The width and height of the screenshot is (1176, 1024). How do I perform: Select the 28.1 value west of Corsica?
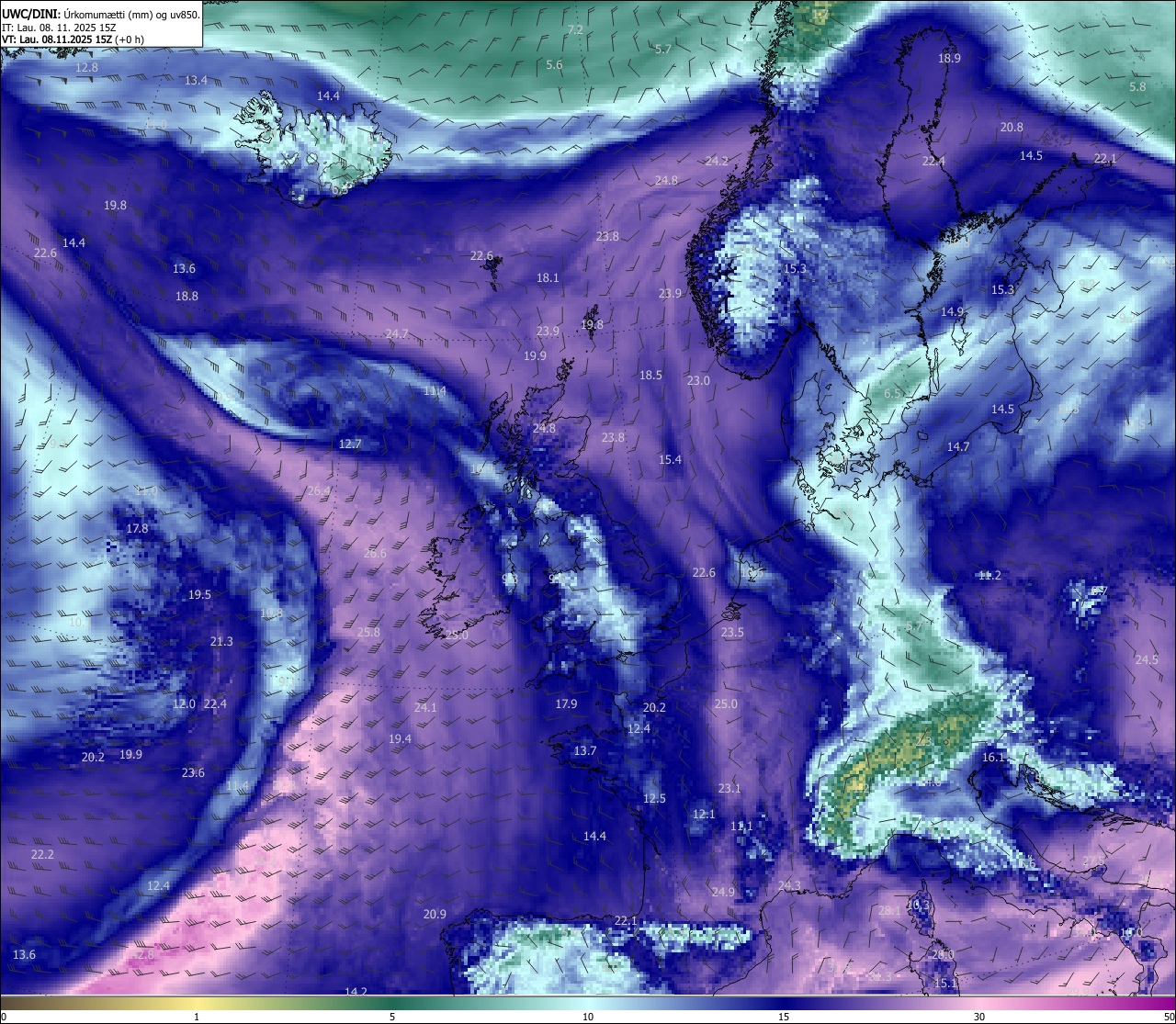[x=889, y=911]
